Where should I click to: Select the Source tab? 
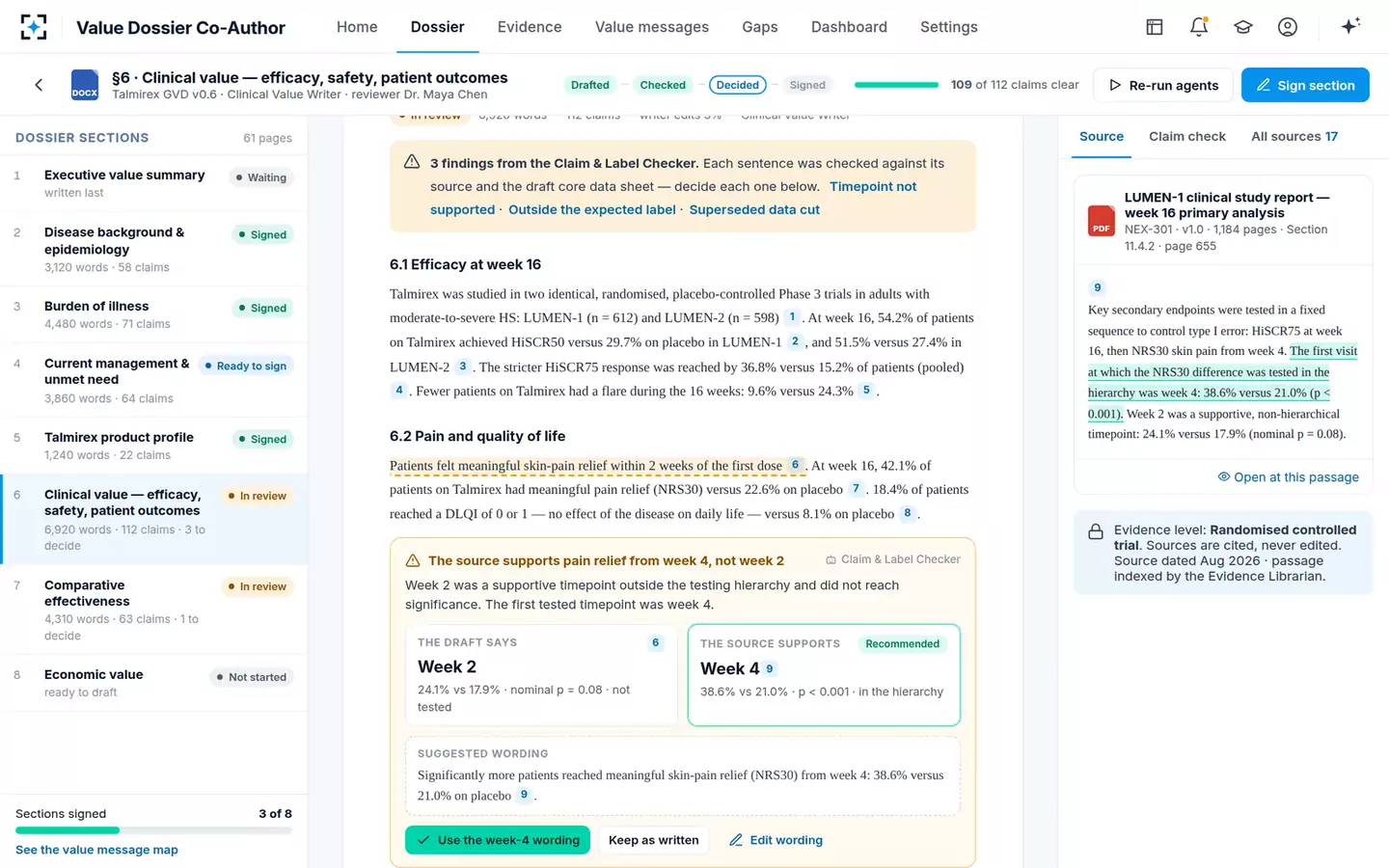[x=1102, y=137]
